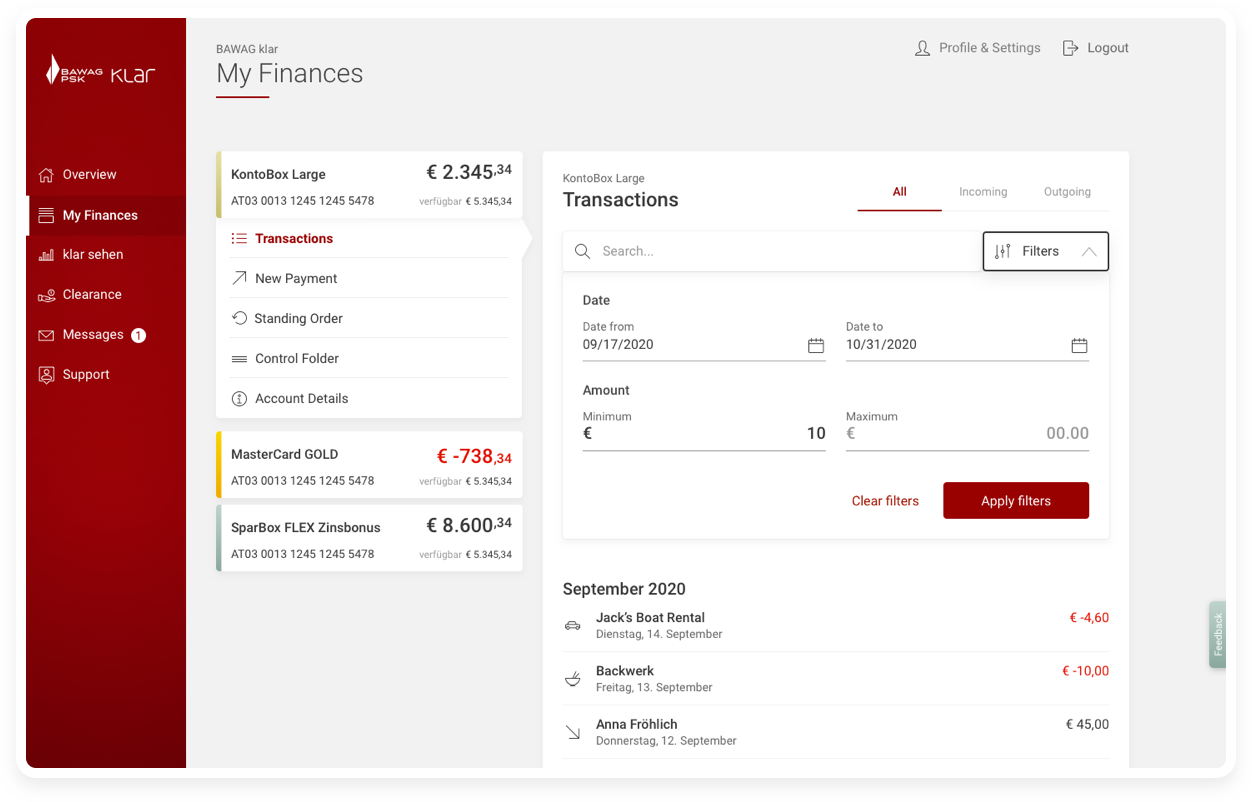
Task: Click the Overview home icon in sidebar
Action: pos(46,175)
